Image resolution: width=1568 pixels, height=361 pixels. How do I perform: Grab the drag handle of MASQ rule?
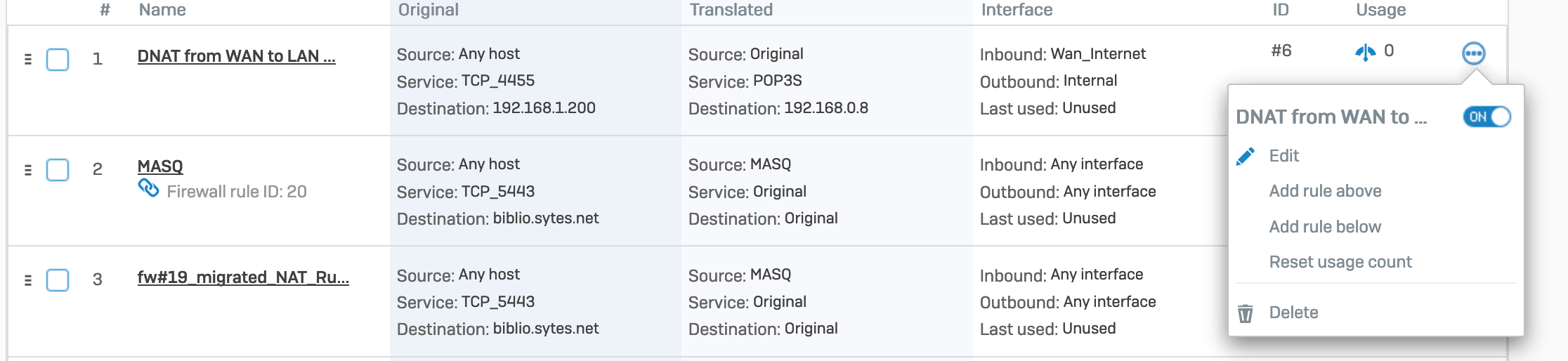click(x=28, y=169)
